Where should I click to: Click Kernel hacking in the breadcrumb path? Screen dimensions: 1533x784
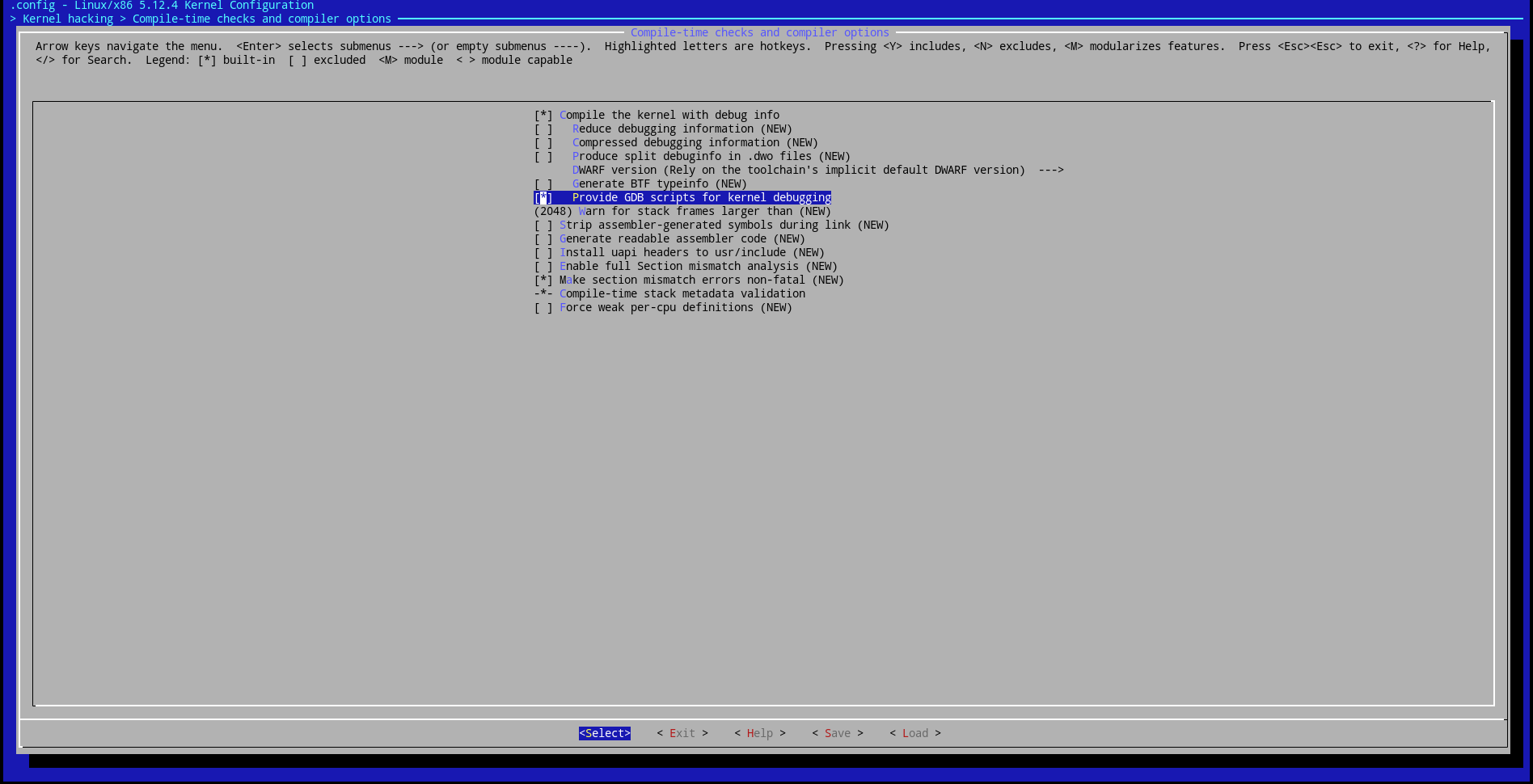click(68, 19)
